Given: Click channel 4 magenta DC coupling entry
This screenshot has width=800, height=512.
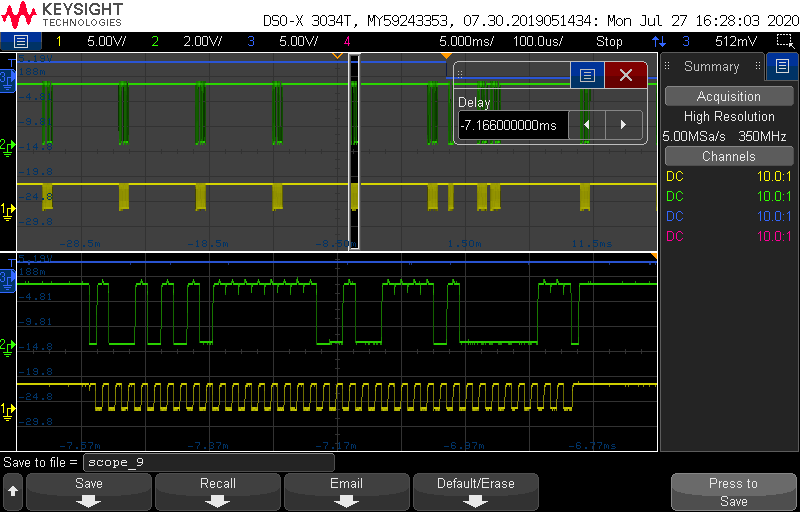Looking at the screenshot, I should point(674,236).
